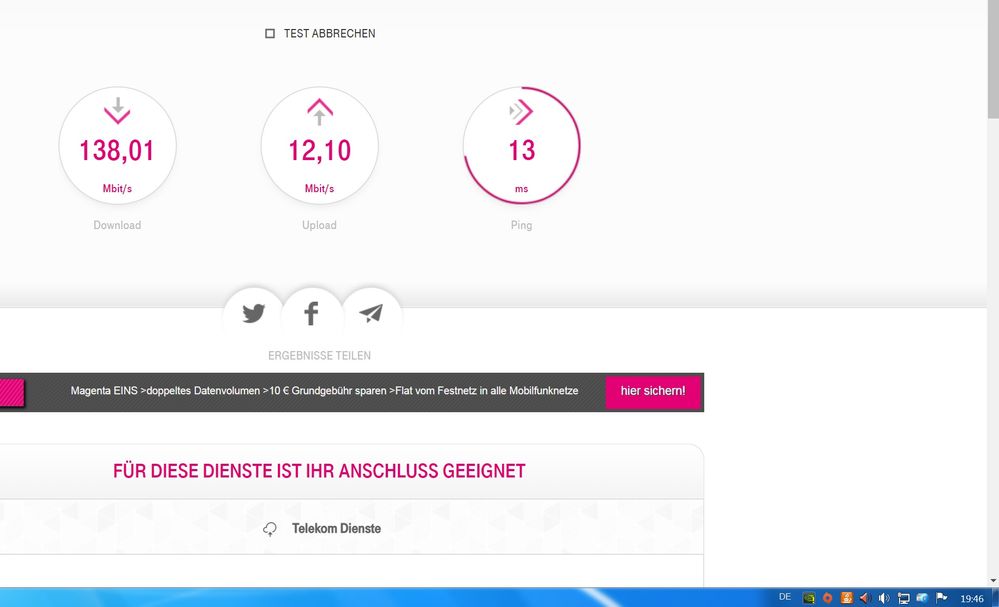Viewport: 999px width, 607px height.
Task: Click the Show desktop button on taskbar
Action: (995, 597)
